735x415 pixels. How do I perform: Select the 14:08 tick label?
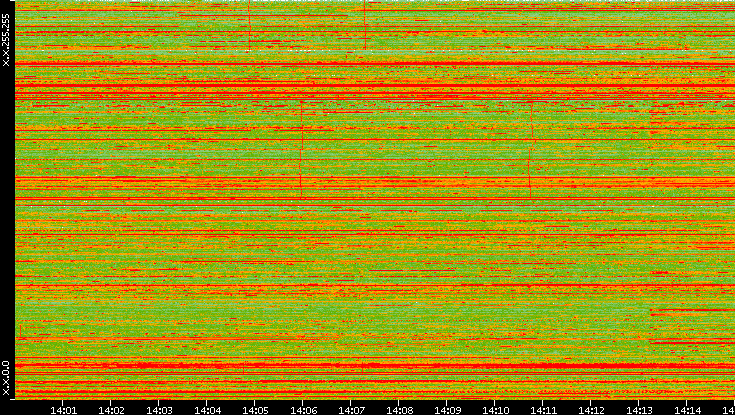pyautogui.click(x=399, y=410)
